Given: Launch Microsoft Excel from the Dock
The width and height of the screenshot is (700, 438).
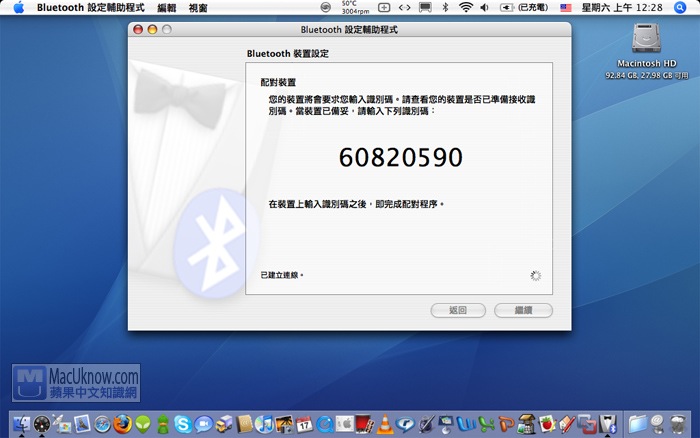Looking at the screenshot, I should (x=487, y=424).
